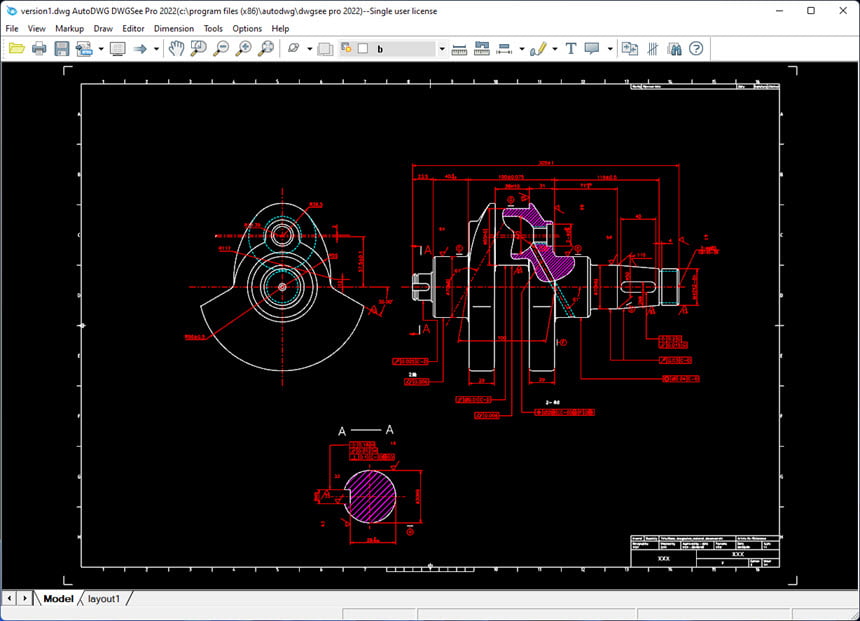This screenshot has height=621, width=860.
Task: Open the Markup menu
Action: coord(69,29)
